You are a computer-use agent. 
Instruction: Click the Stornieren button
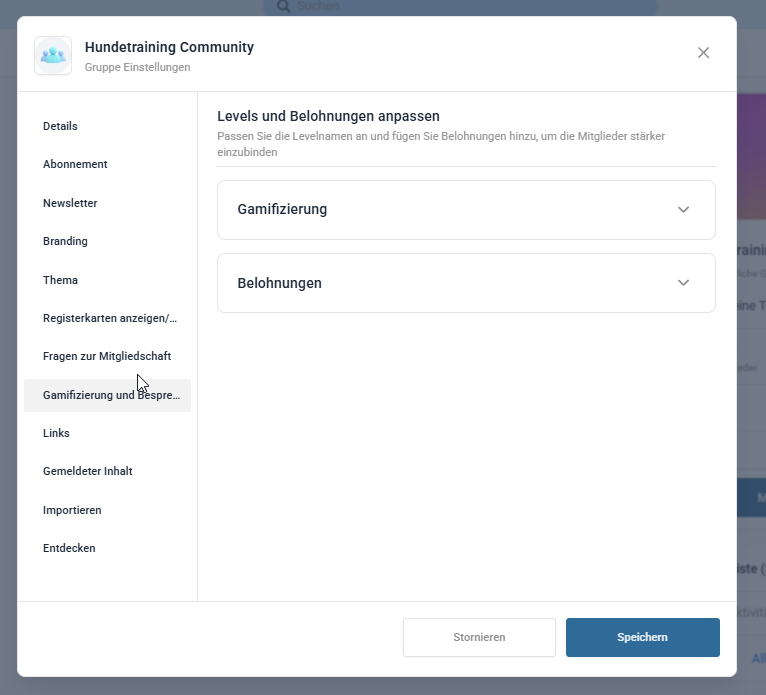479,637
